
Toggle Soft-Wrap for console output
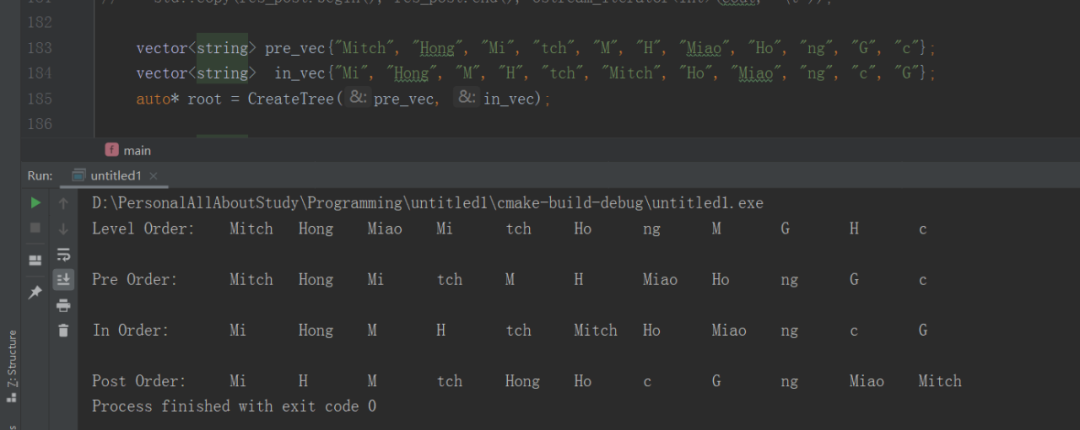(64, 254)
